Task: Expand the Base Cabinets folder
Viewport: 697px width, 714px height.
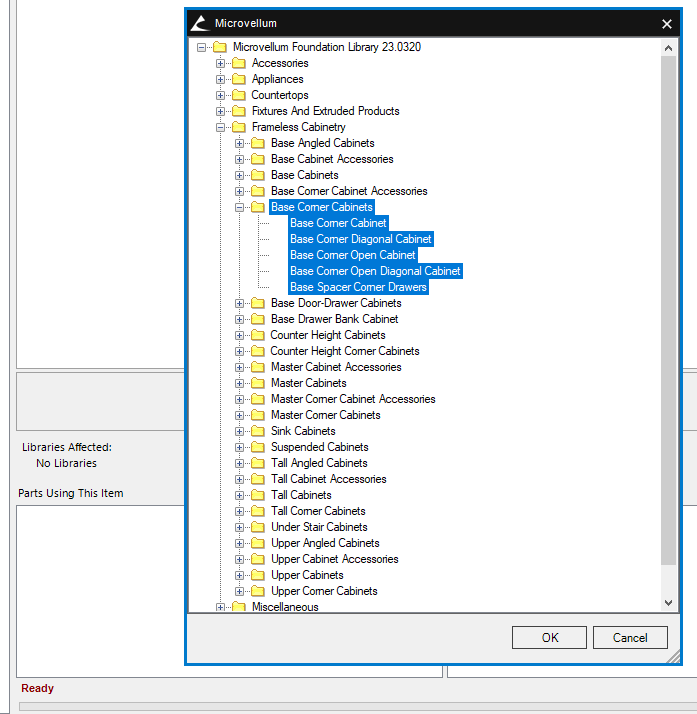Action: [240, 175]
